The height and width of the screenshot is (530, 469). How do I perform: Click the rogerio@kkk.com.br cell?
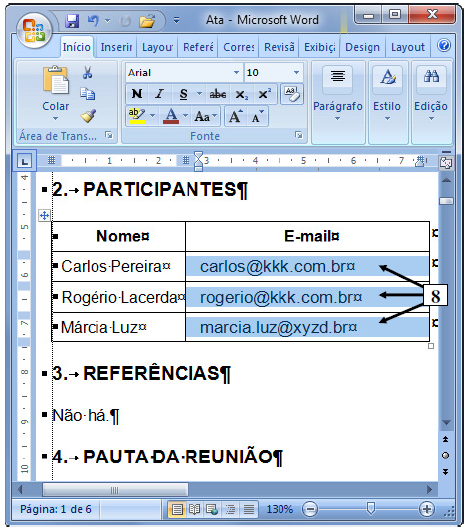coord(307,297)
